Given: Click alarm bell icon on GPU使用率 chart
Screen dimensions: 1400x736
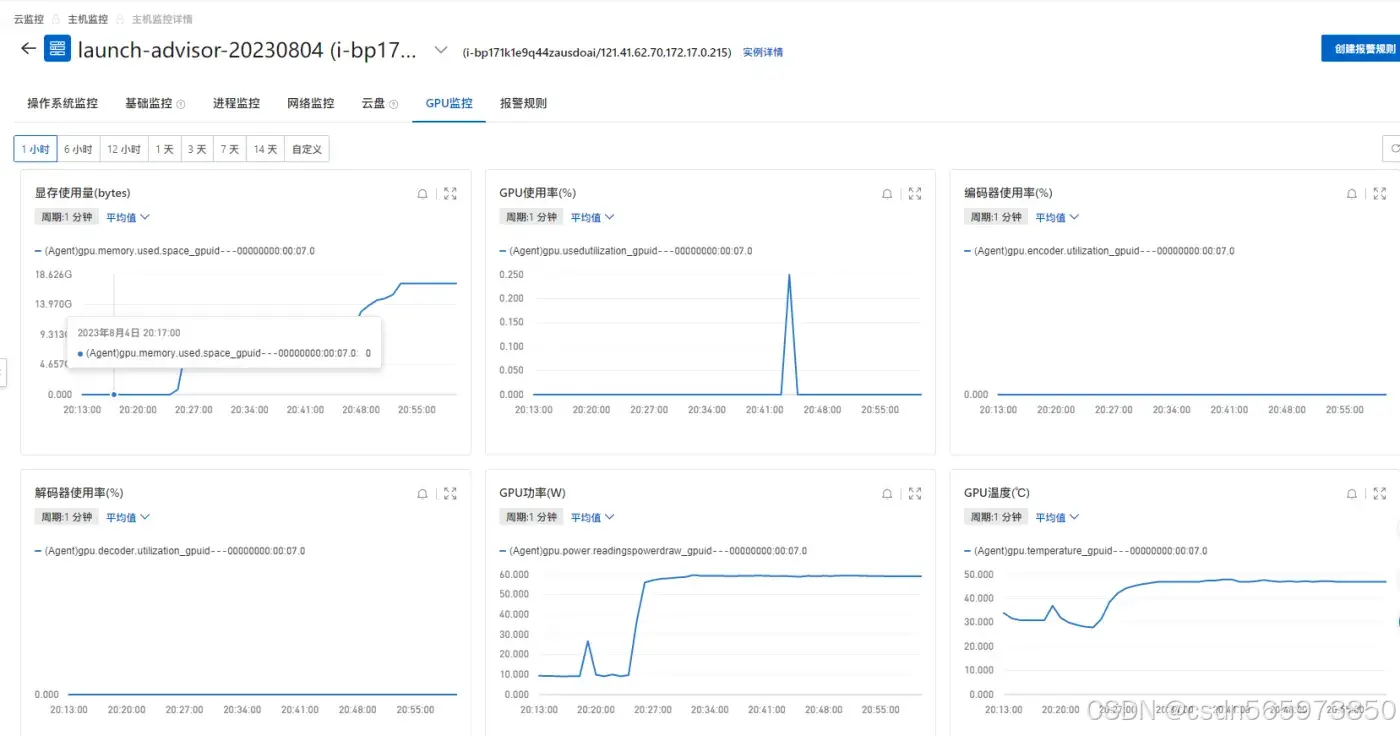Looking at the screenshot, I should click(x=887, y=194).
